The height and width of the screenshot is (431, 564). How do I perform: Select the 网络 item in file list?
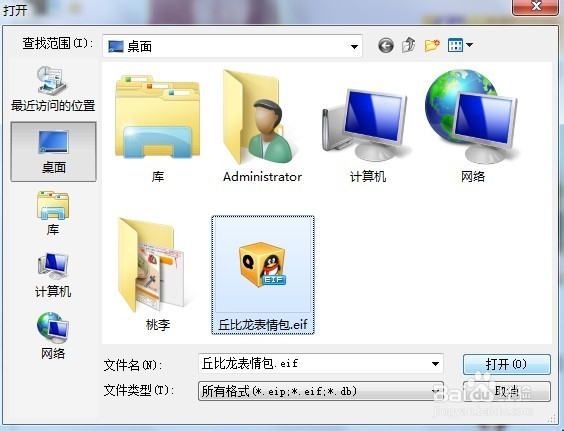click(x=472, y=126)
